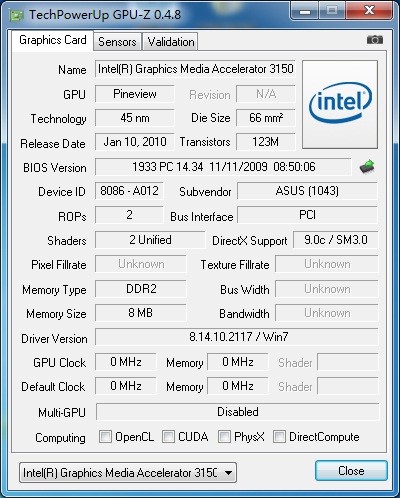Screen dimensions: 400x498
Task: Click the Release Date field Jan 10, 2010
Action: [135, 142]
